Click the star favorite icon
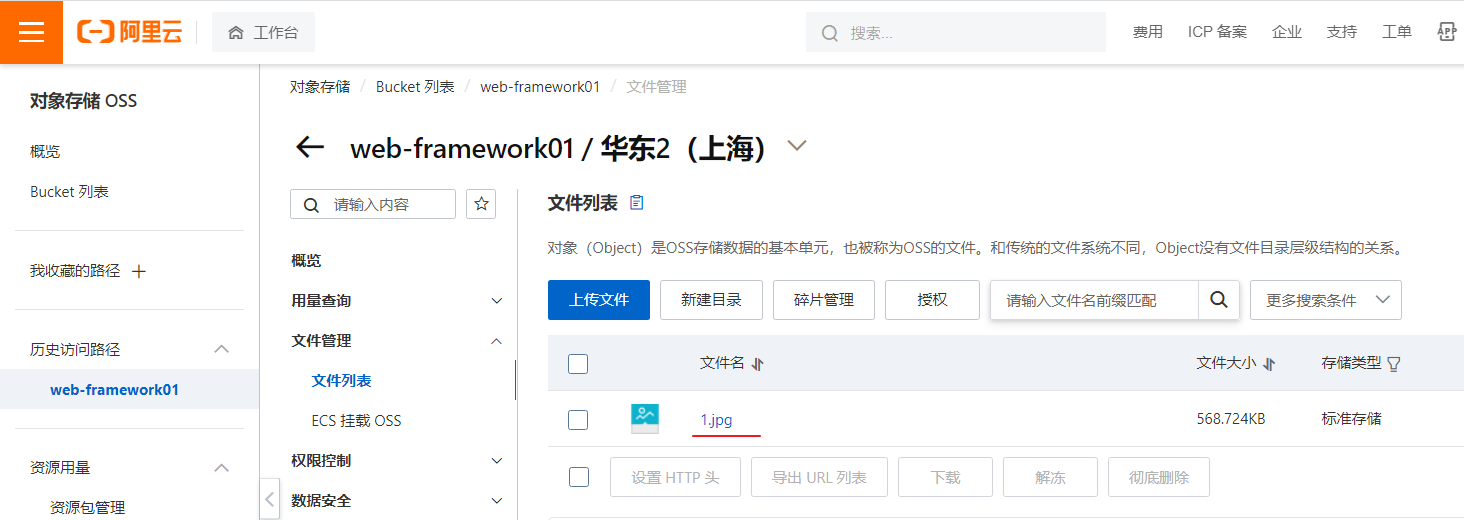The width and height of the screenshot is (1464, 520). 482,204
